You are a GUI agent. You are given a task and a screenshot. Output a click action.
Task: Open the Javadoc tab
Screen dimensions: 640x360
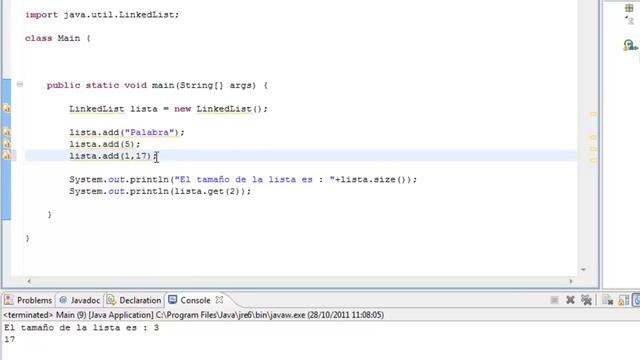click(80, 300)
